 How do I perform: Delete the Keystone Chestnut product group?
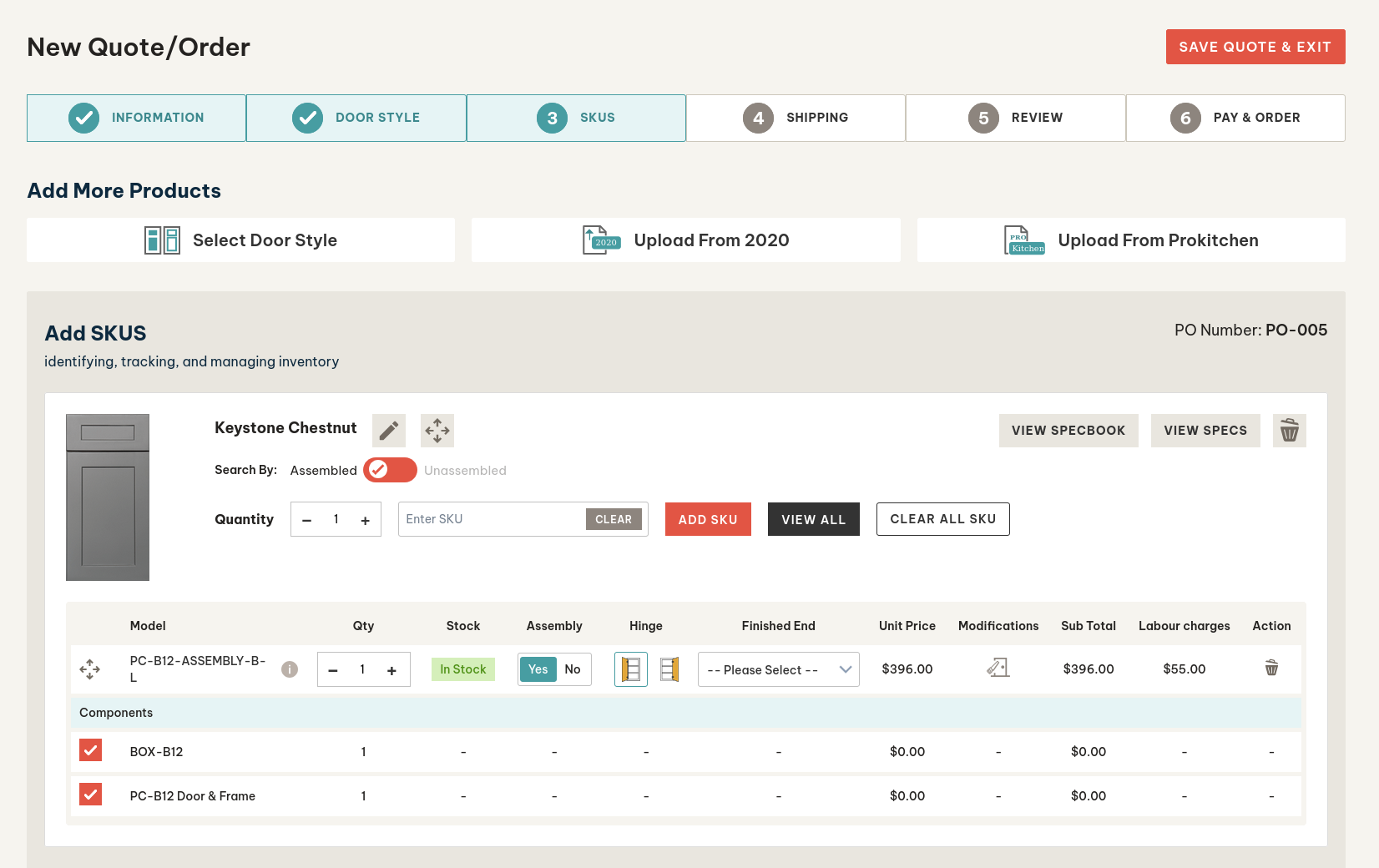pos(1289,431)
